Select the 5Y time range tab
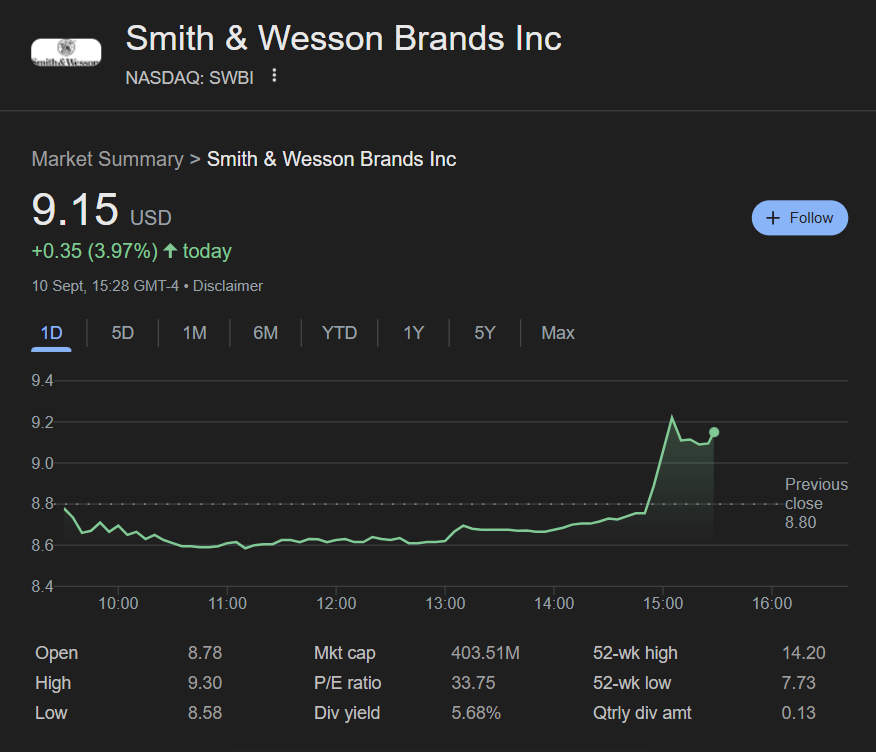 484,333
